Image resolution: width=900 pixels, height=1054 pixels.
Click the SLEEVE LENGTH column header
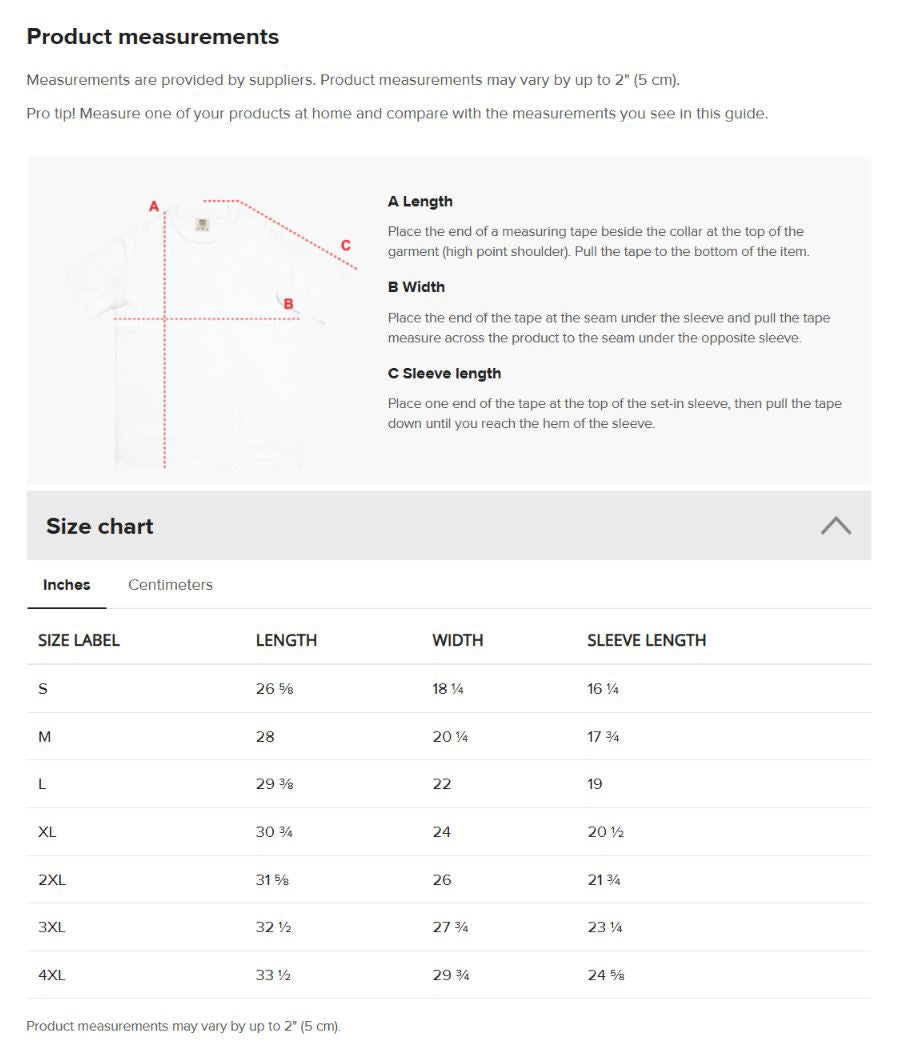[647, 641]
